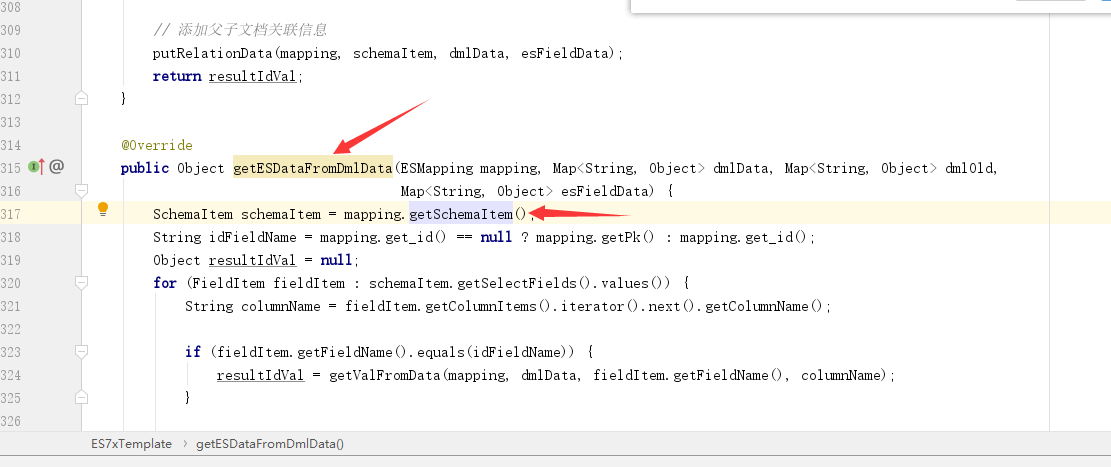Screen dimensions: 1111x467
Task: Click the columnName variable declaration on line 321
Action: 286,306
